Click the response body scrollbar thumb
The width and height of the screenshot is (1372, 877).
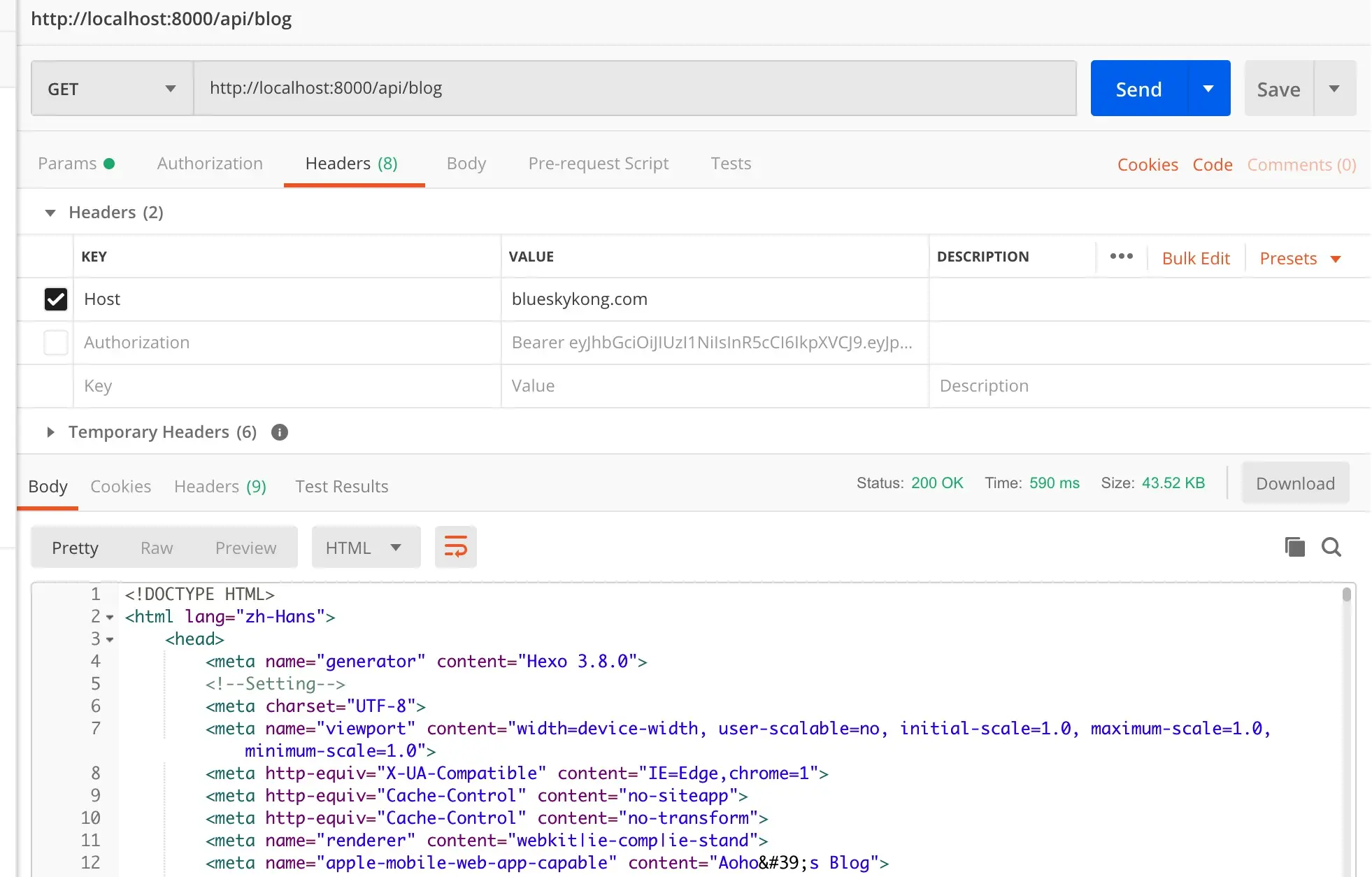1346,595
